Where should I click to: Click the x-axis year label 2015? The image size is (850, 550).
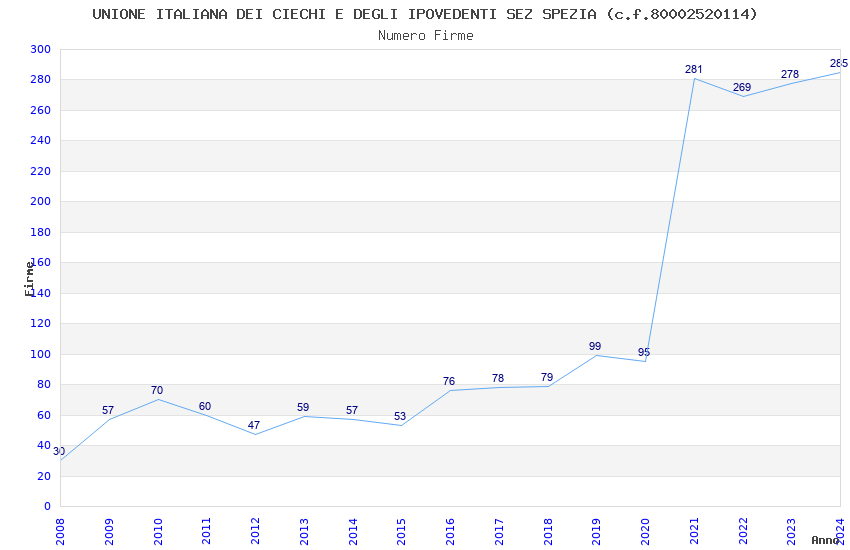click(x=401, y=531)
